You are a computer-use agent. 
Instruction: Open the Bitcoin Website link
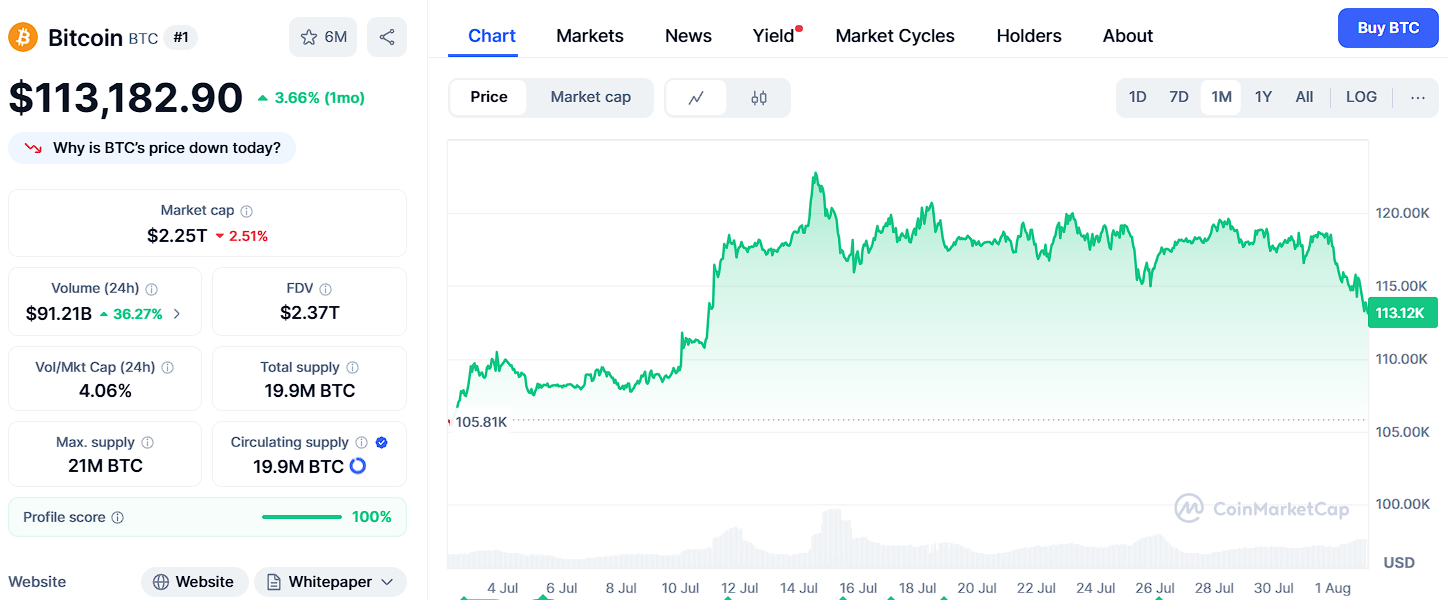click(x=194, y=582)
